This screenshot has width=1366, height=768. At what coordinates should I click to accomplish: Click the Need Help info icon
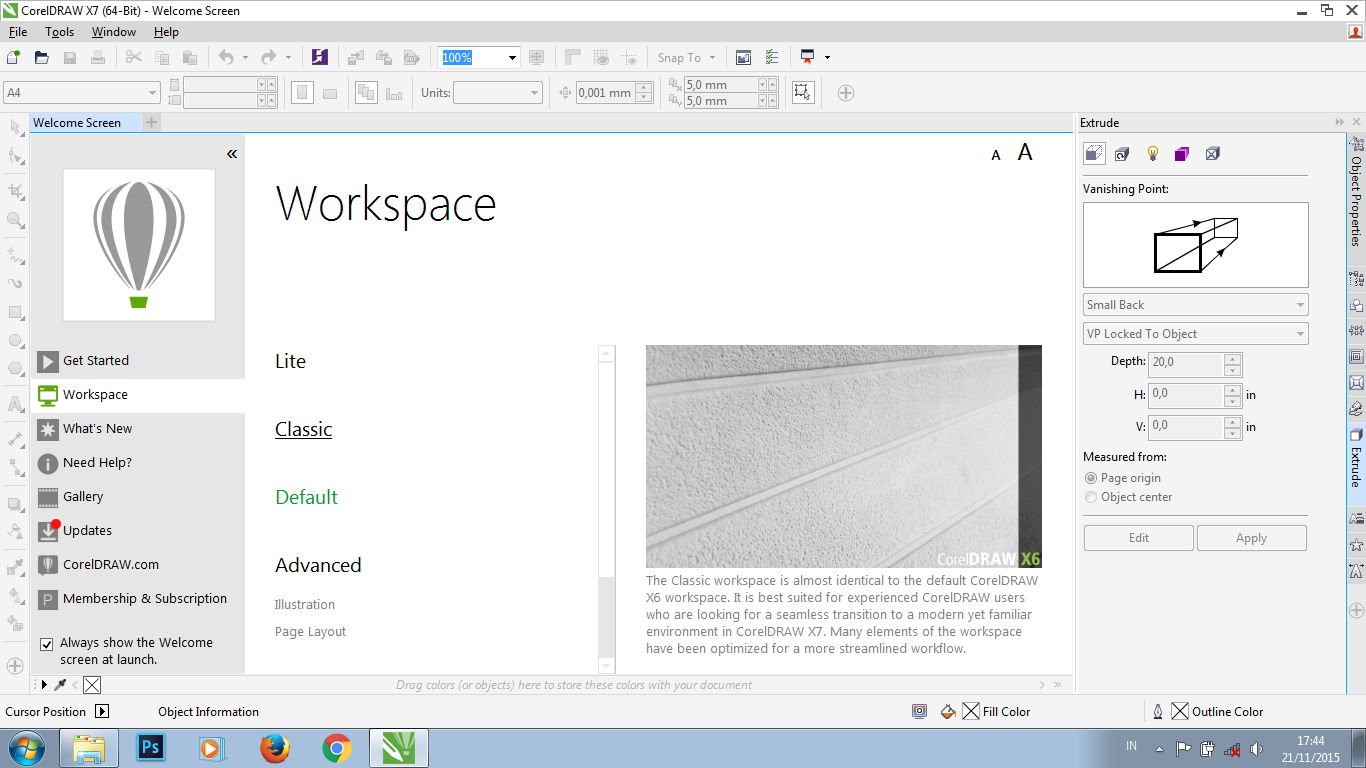tap(47, 463)
